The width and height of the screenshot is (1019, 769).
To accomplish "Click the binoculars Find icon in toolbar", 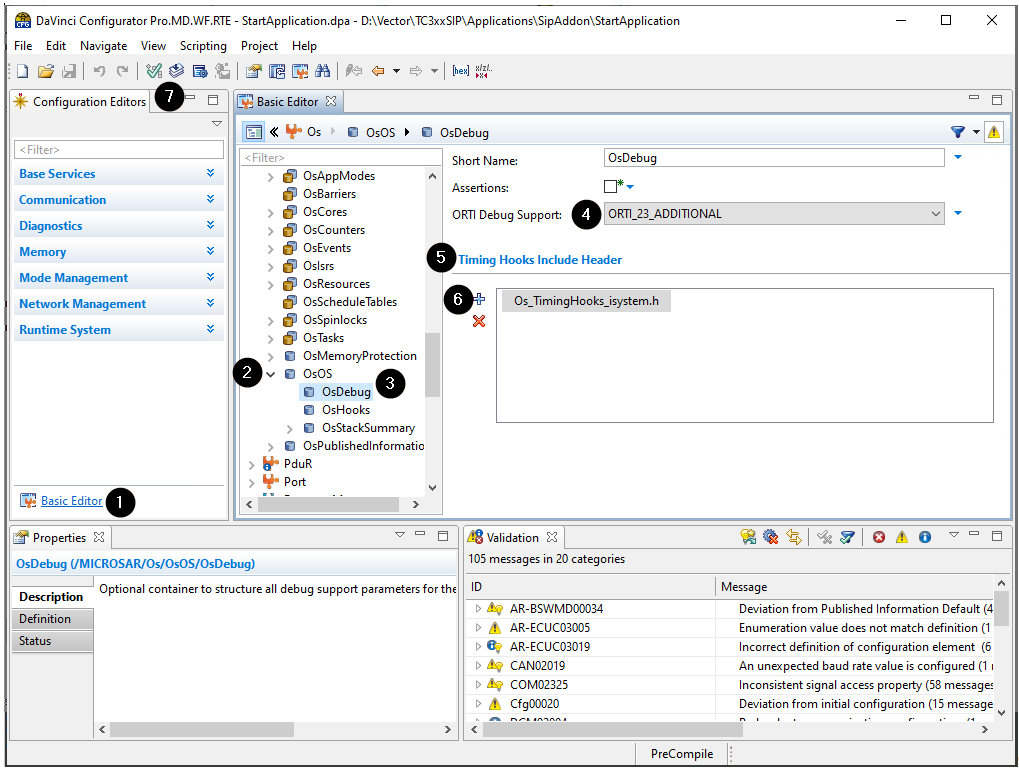I will click(322, 71).
